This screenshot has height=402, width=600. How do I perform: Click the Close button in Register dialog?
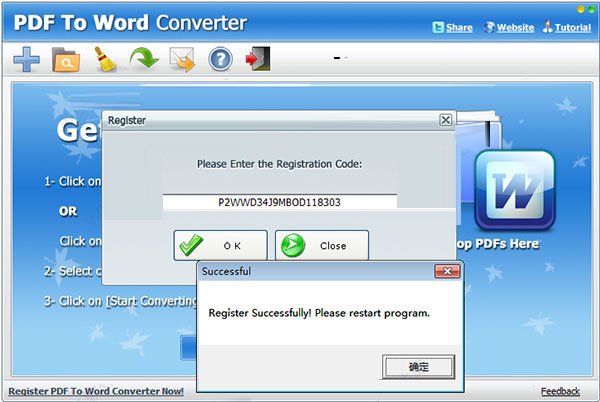(x=322, y=246)
